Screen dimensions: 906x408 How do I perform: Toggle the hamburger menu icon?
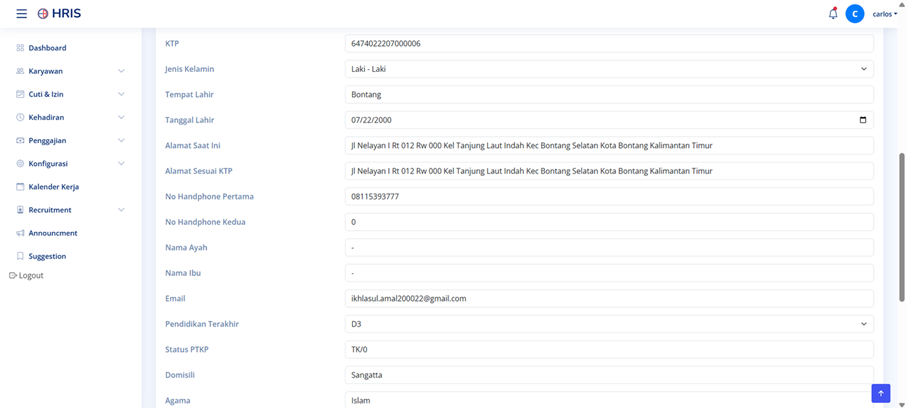click(21, 13)
